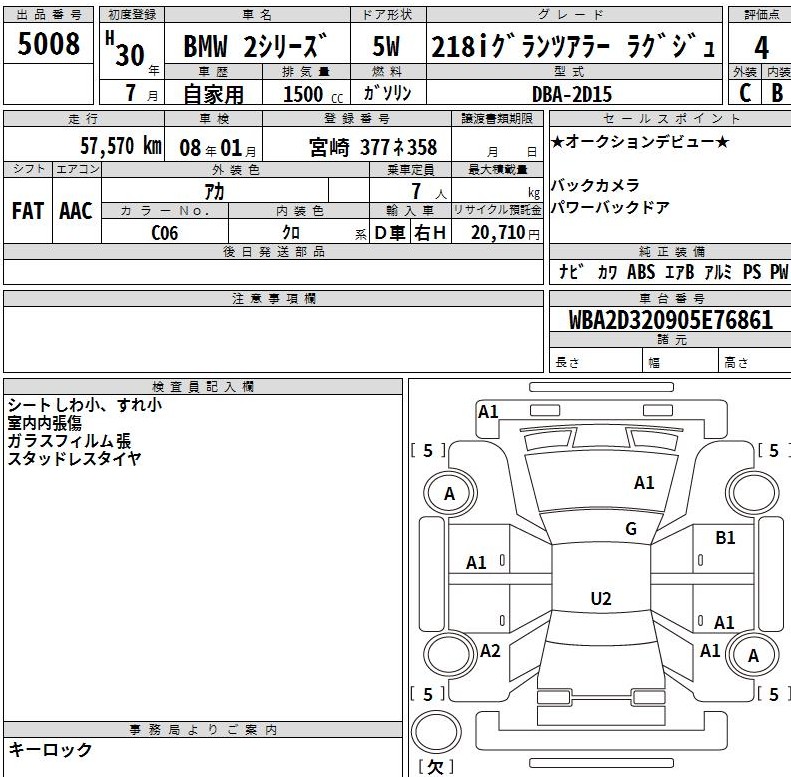Image resolution: width=791 pixels, height=777 pixels.
Task: Click the front wheel marked A
Action: tap(450, 493)
